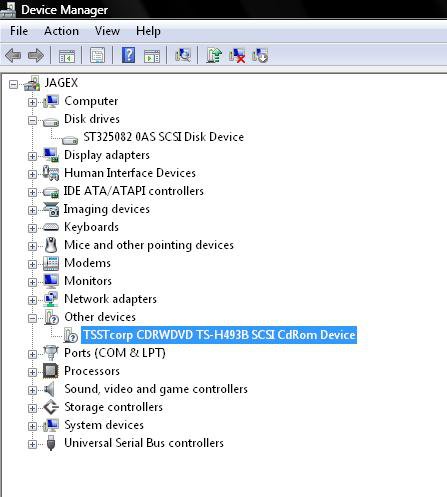Click Show/Hide Console Tree toolbar icon
This screenshot has height=497, width=447.
67,56
